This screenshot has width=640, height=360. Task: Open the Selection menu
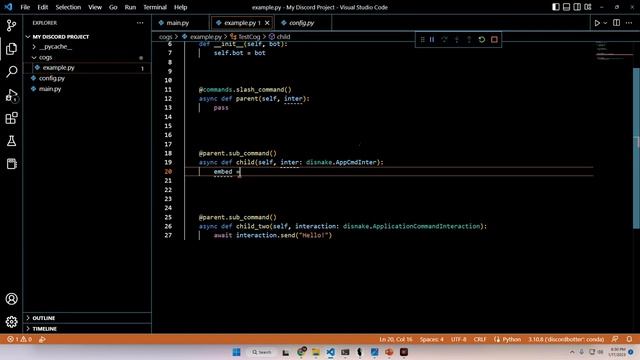[68, 7]
